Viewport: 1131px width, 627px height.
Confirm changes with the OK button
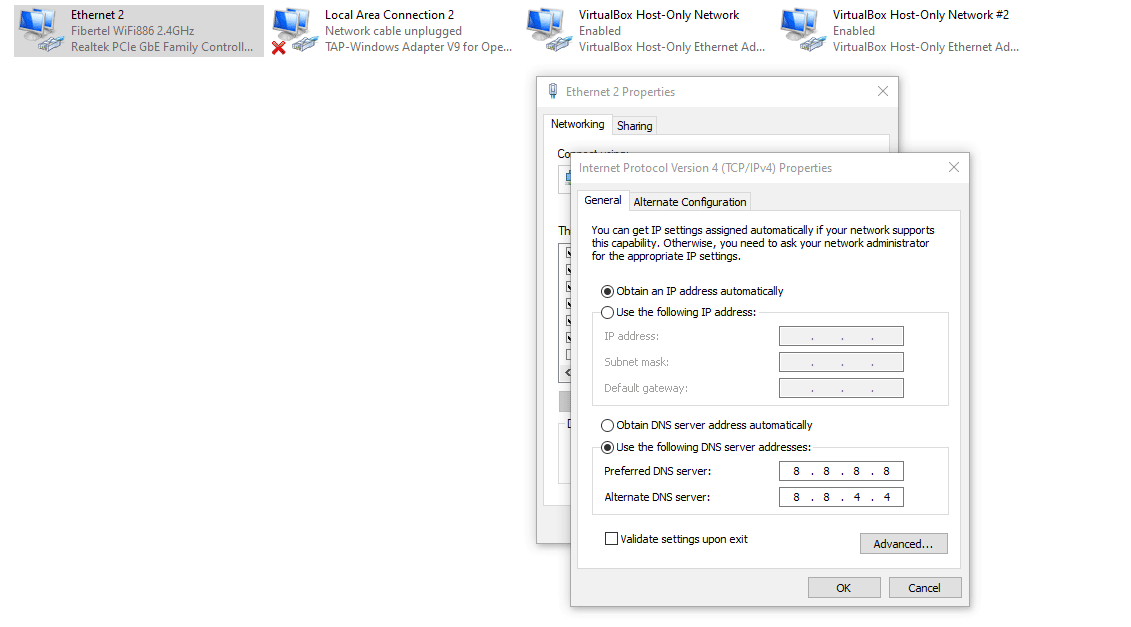(843, 587)
